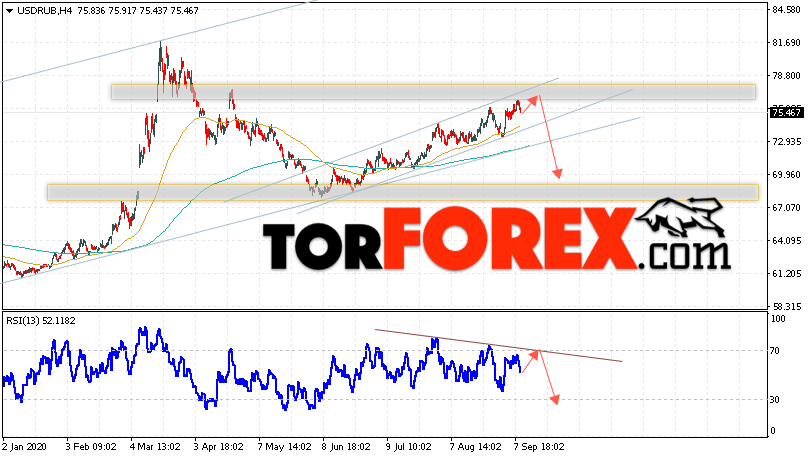Viewport: 808px width, 458px height.
Task: Select the OHLC values 75.836 75.917 75.437 75.467
Action: point(138,11)
